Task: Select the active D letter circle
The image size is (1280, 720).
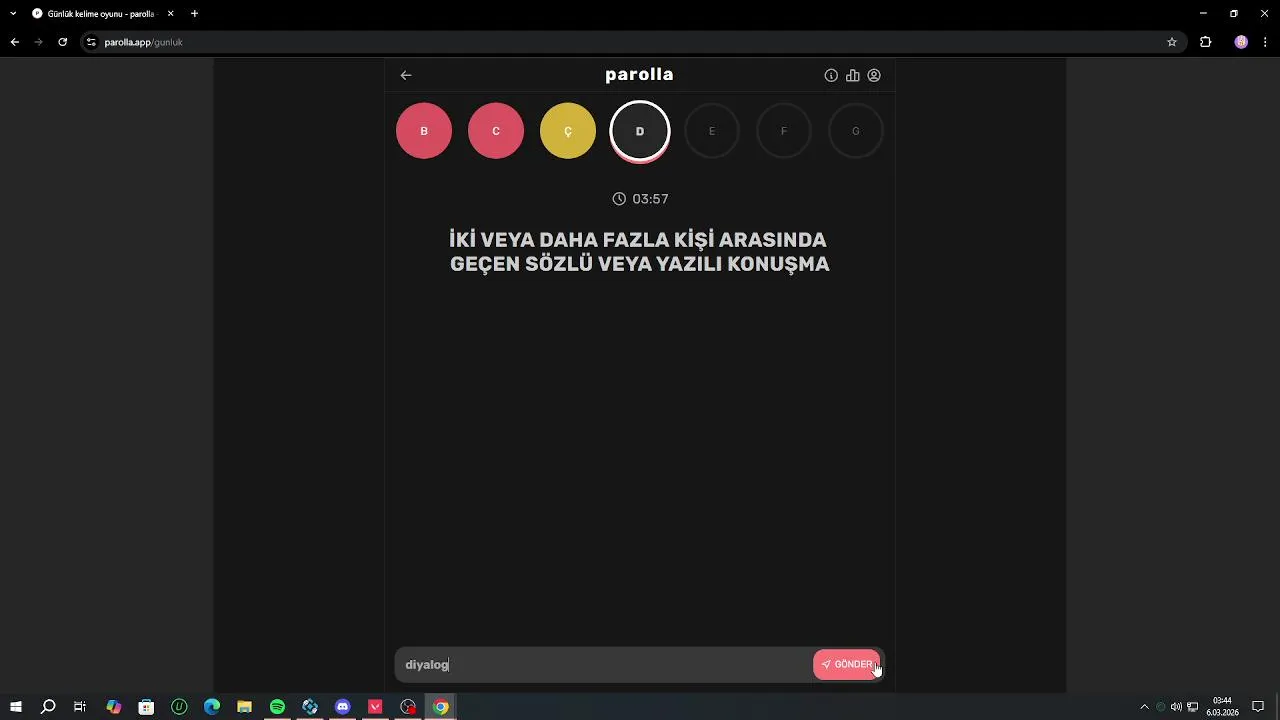Action: tap(640, 131)
